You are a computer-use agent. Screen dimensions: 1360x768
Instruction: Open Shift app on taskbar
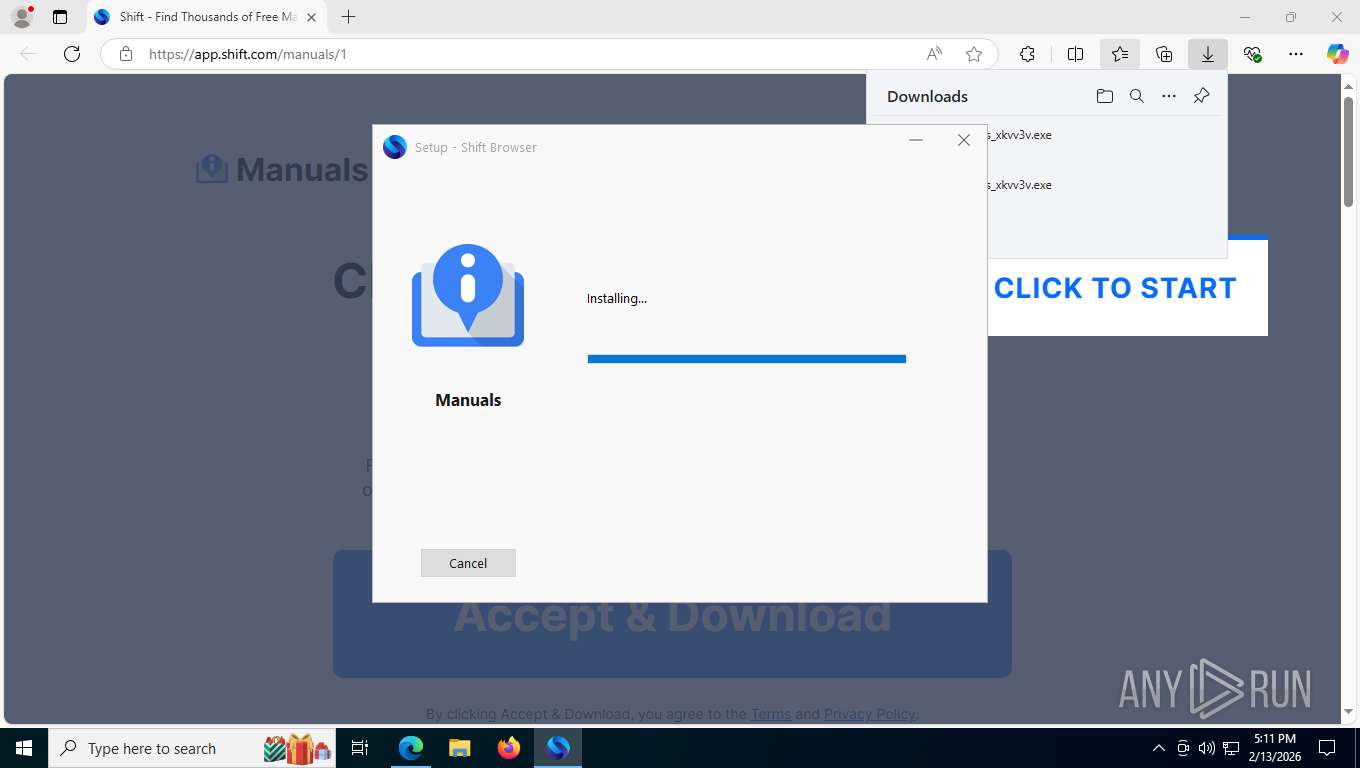click(558, 748)
